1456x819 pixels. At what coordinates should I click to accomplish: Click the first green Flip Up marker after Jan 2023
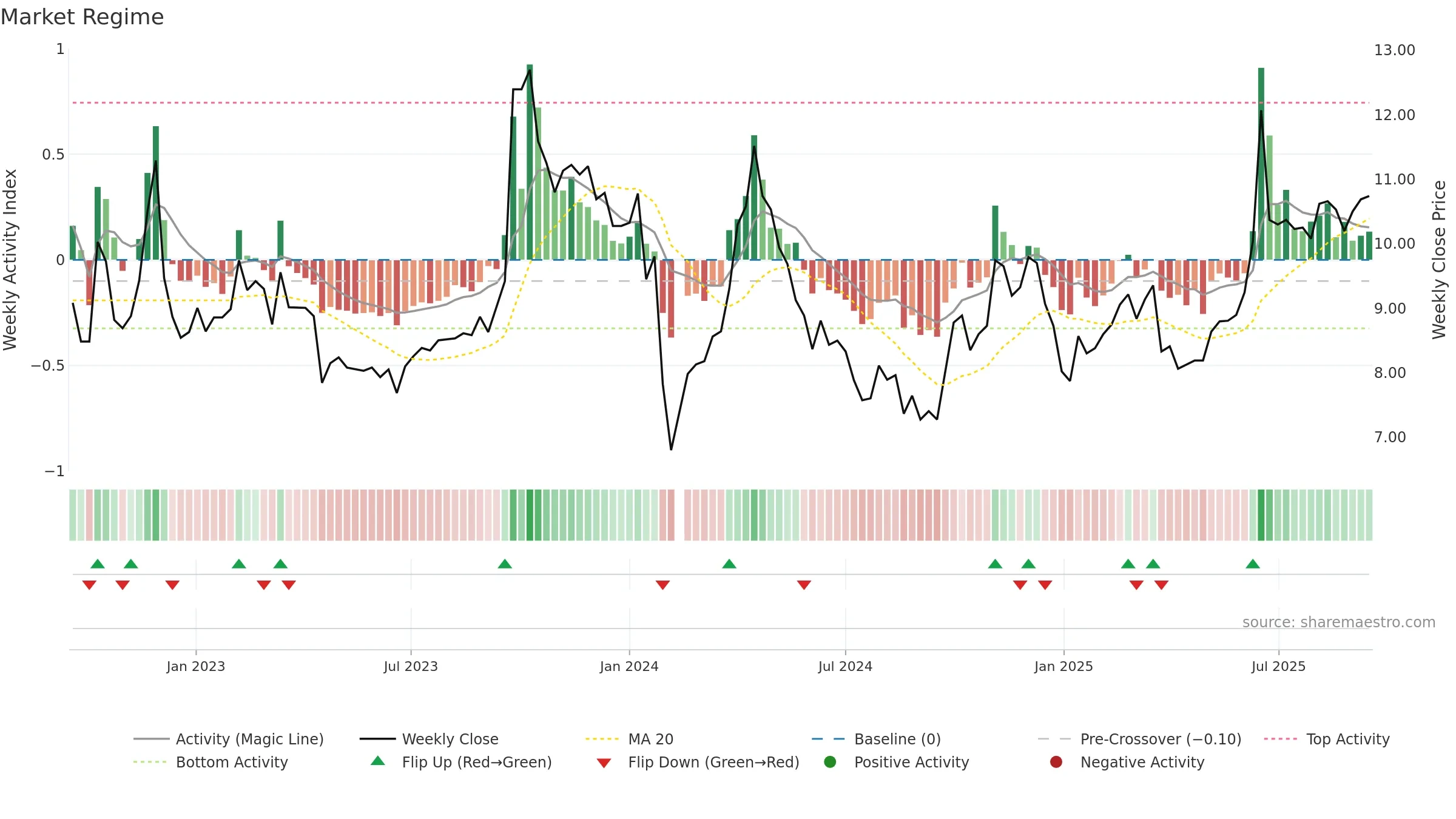239,564
